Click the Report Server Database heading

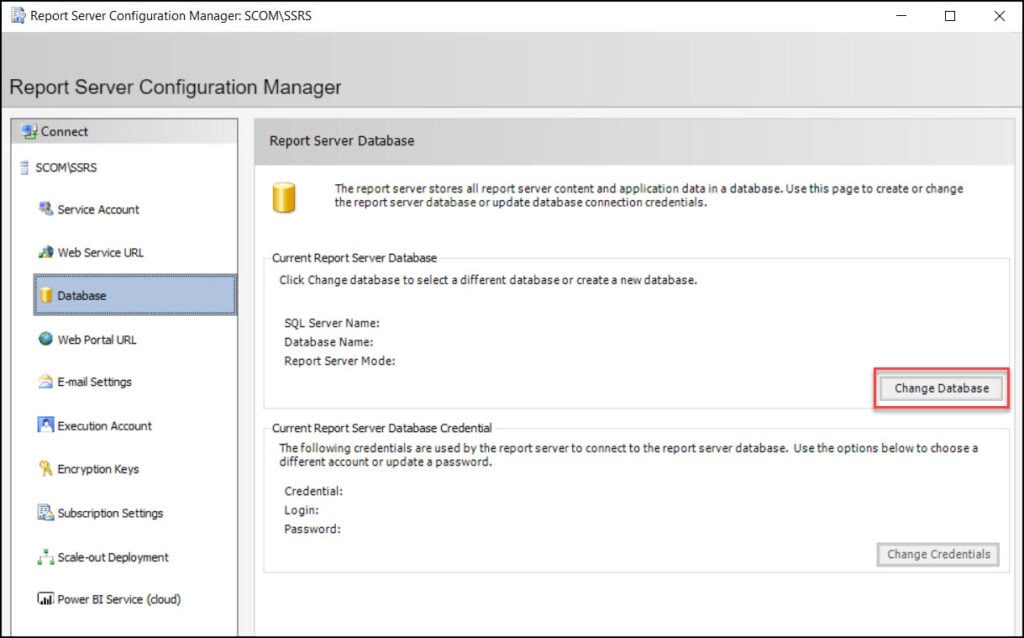(x=342, y=141)
